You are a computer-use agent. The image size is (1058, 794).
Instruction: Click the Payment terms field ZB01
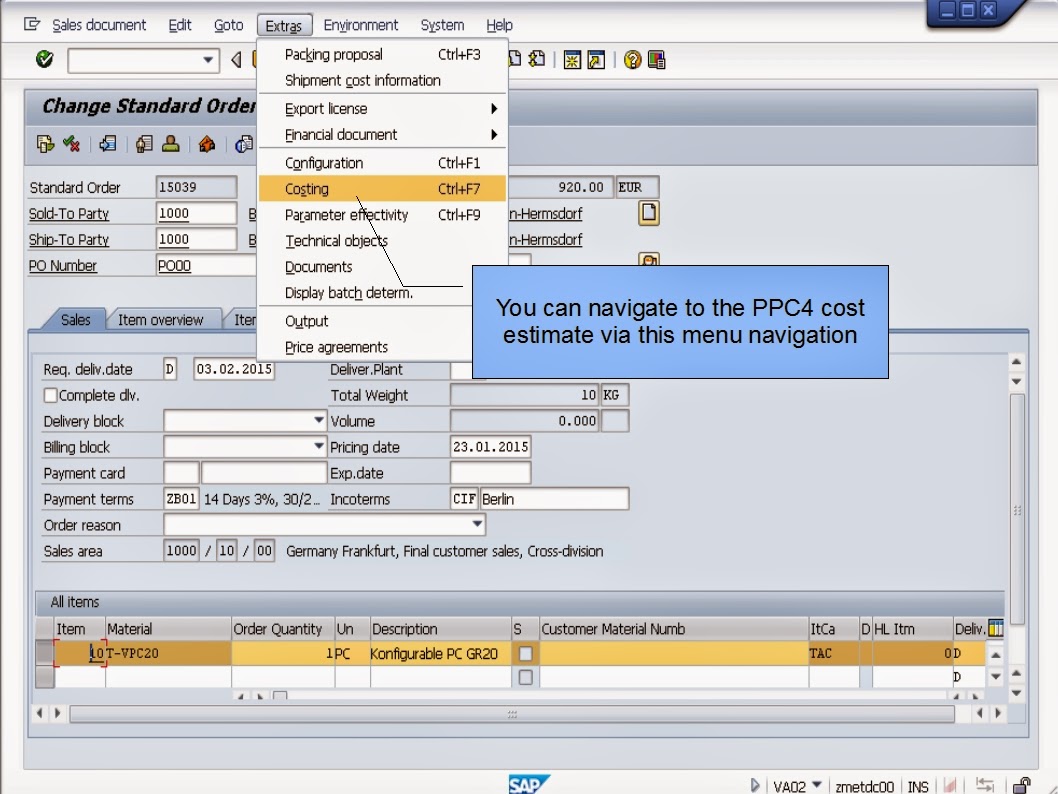point(181,499)
